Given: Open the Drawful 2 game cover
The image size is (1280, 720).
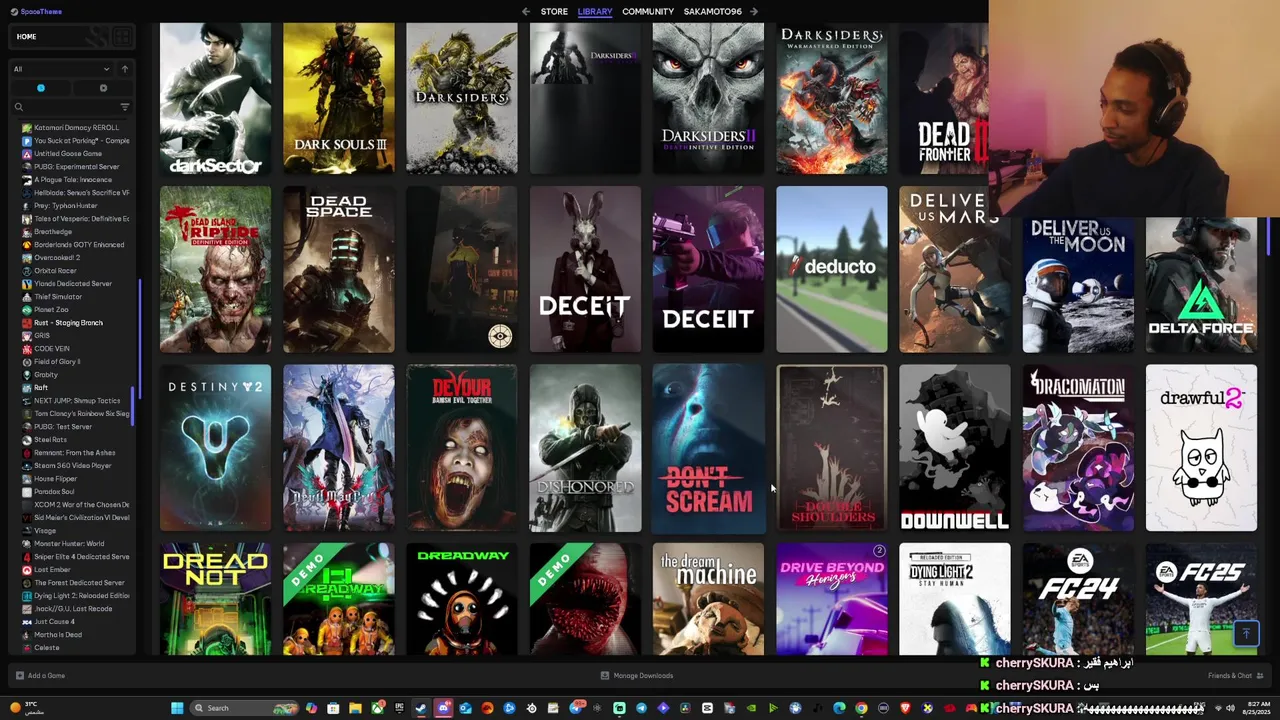Looking at the screenshot, I should (x=1201, y=448).
